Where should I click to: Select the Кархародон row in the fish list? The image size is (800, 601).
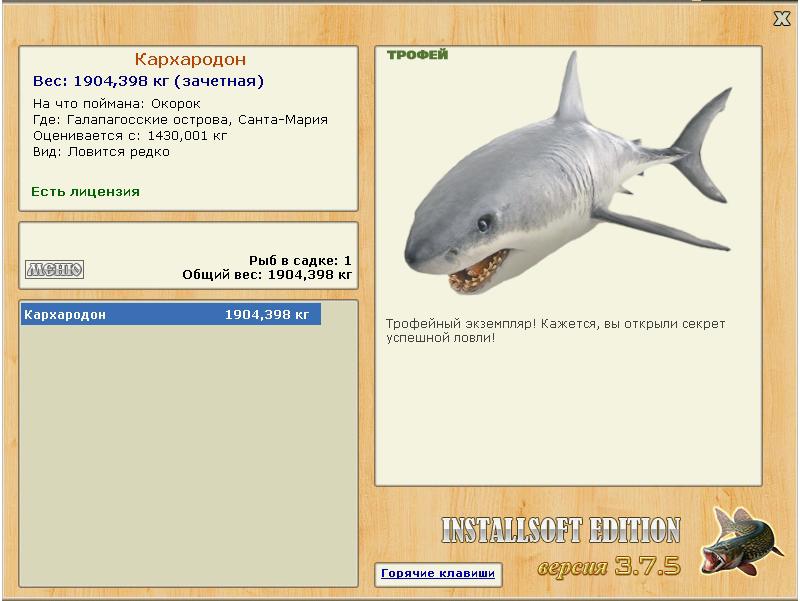pos(171,314)
